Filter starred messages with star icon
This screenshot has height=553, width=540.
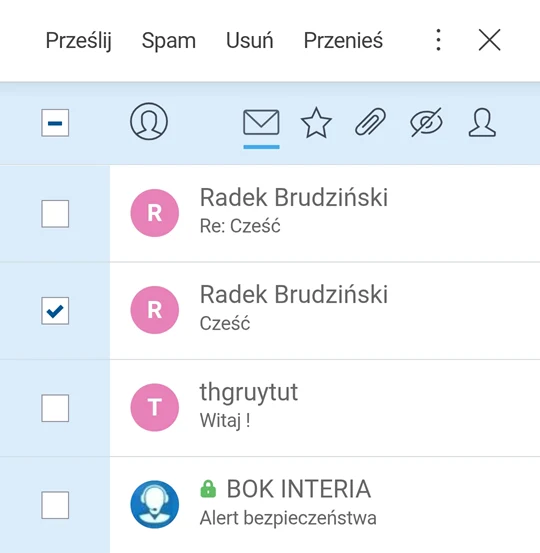point(316,122)
